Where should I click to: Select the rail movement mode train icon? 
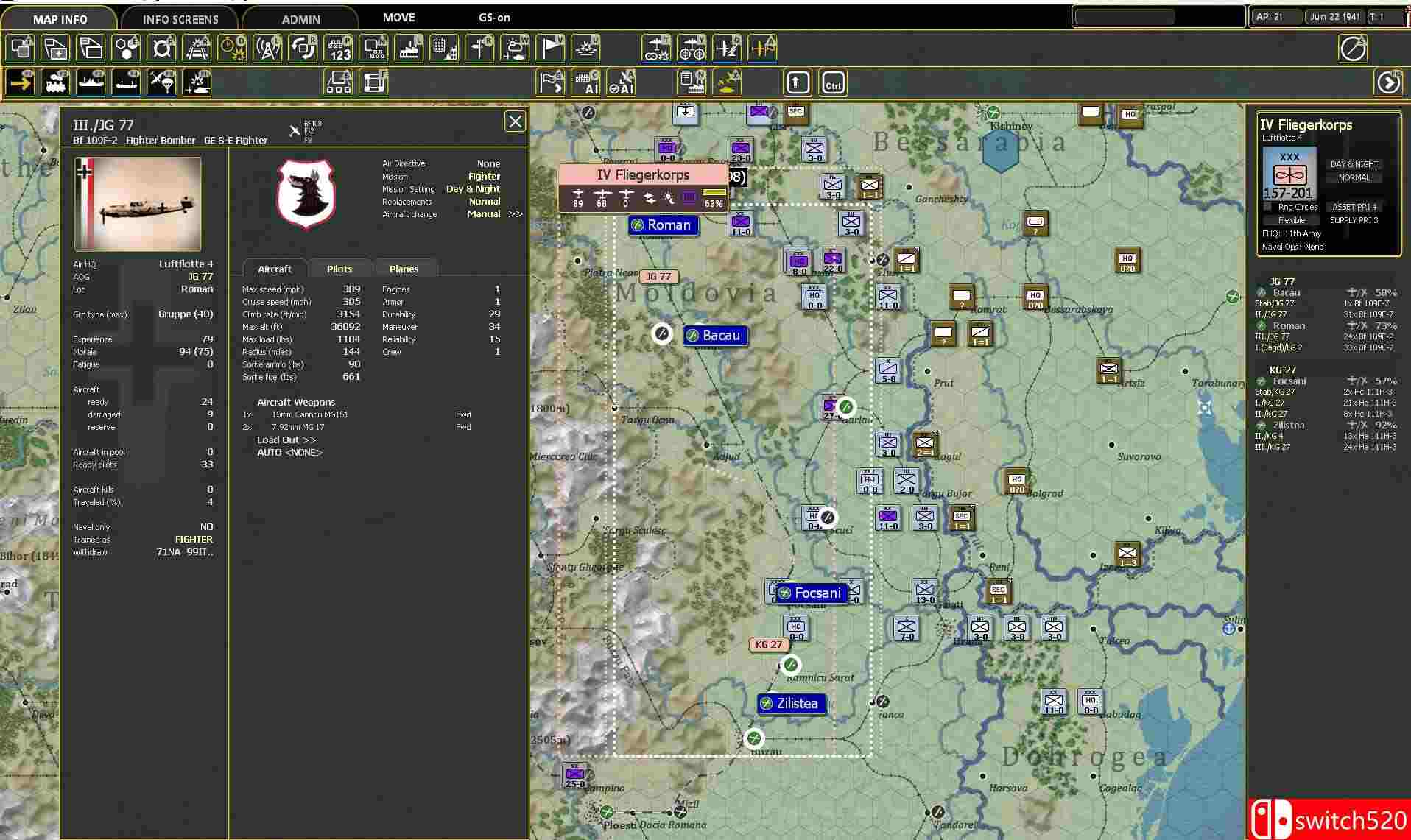click(x=55, y=82)
